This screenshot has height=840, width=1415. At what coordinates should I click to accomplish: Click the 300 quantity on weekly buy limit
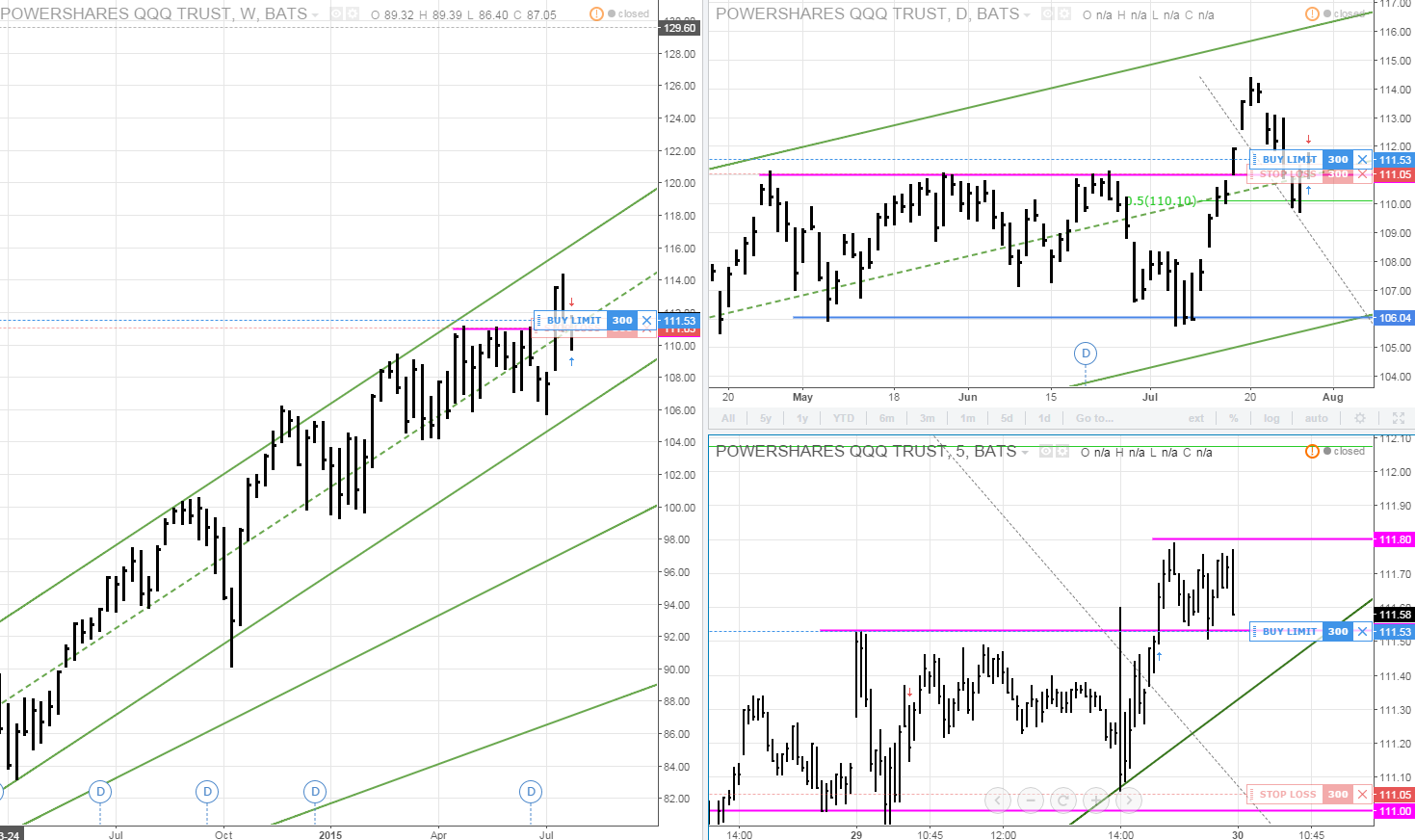click(x=622, y=321)
